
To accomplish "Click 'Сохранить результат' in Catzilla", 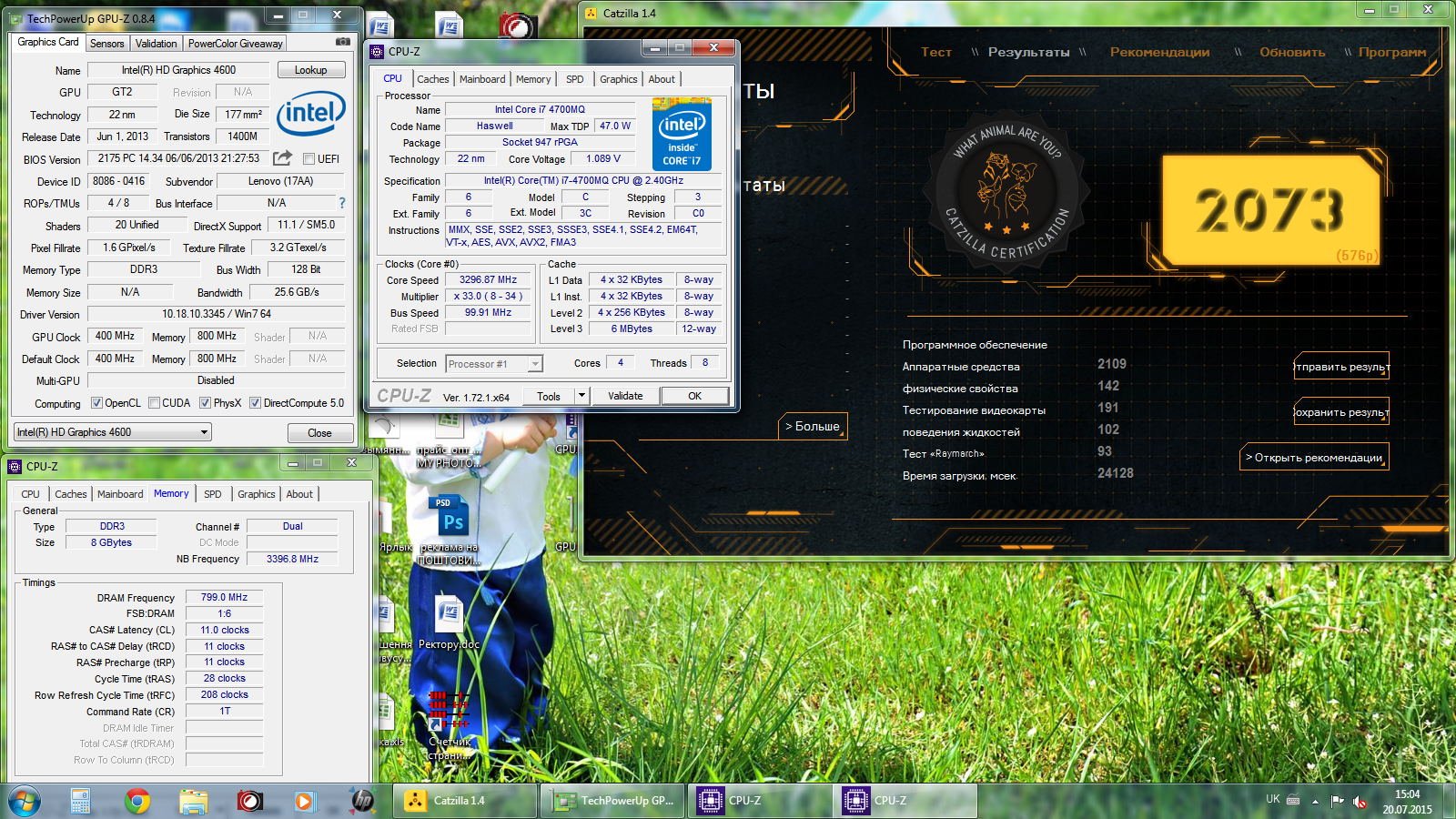I will [1342, 412].
